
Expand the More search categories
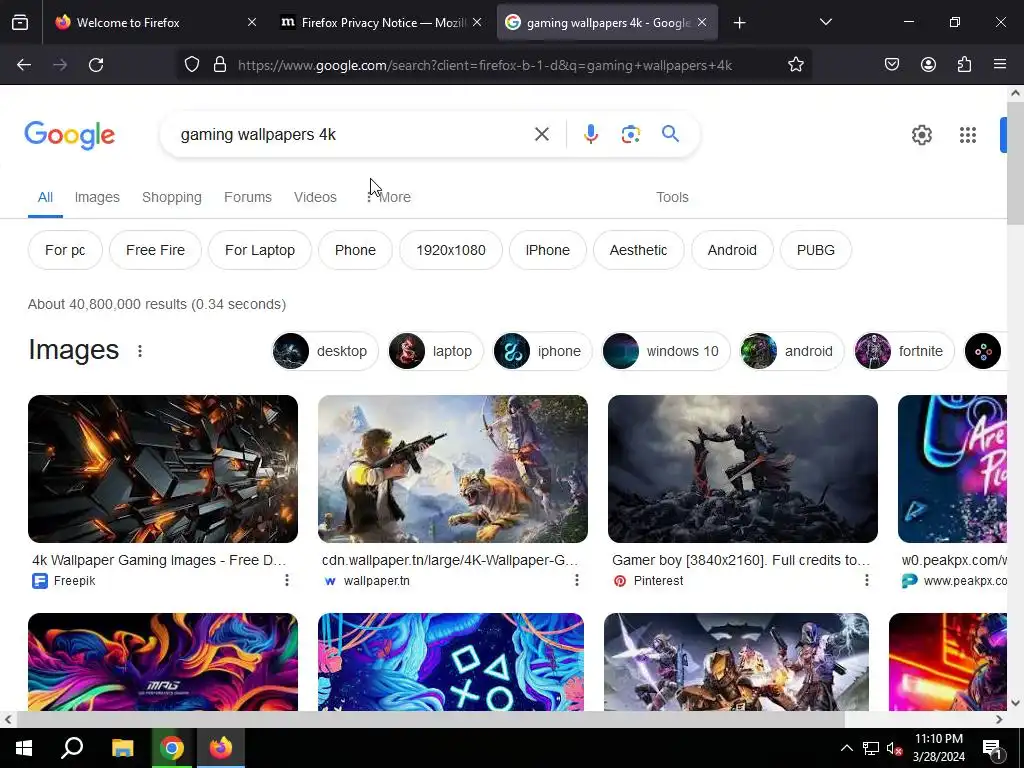coord(389,197)
